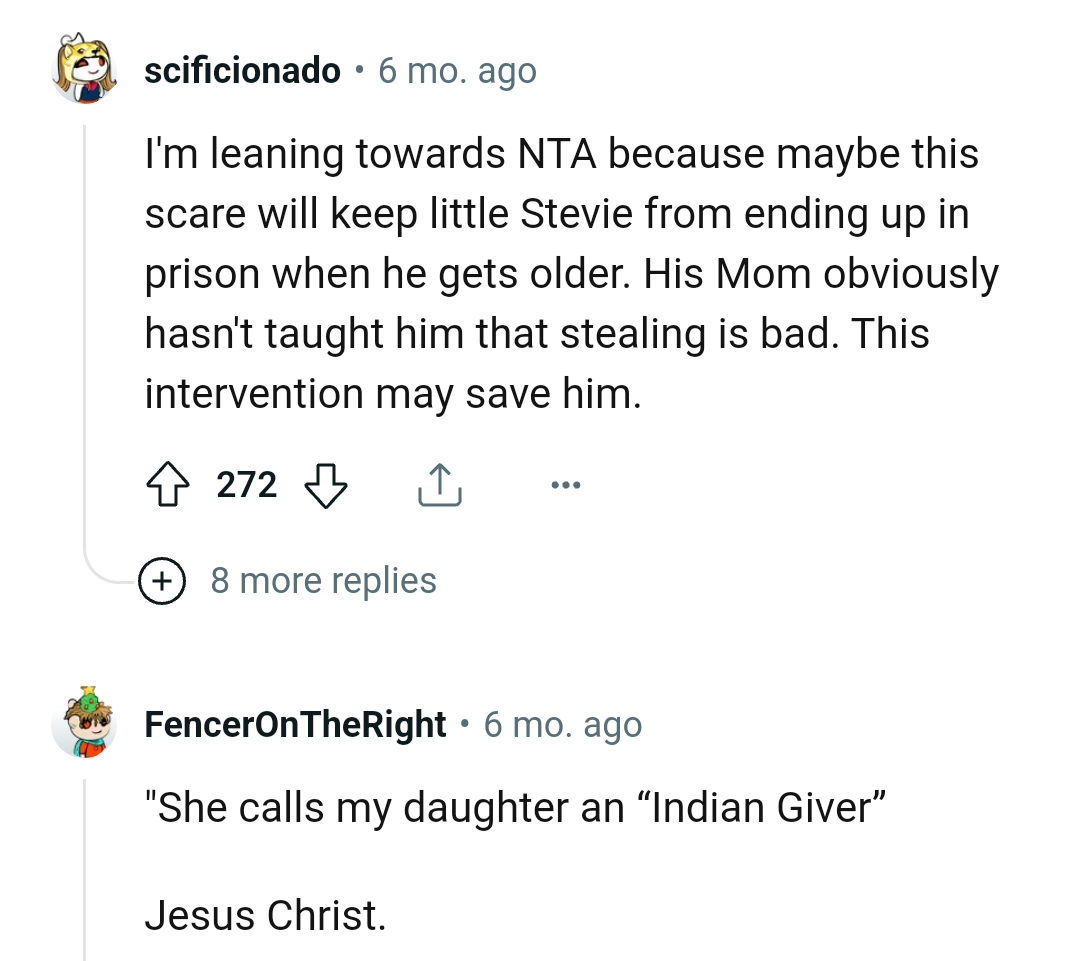
Task: Expand the 8 more replies thread
Action: pos(324,580)
